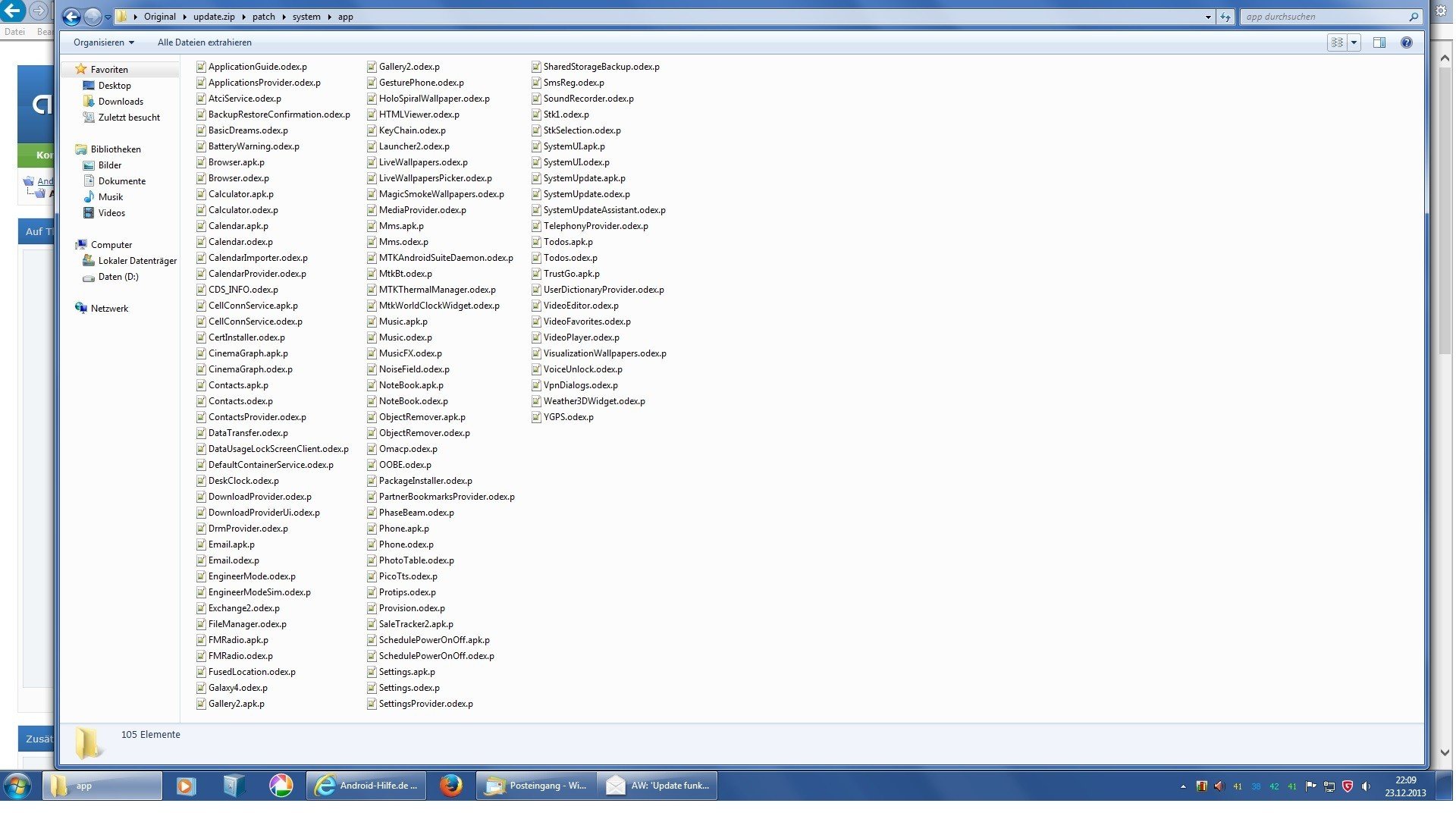Click the 'app durchsuchen' search field

point(1323,17)
